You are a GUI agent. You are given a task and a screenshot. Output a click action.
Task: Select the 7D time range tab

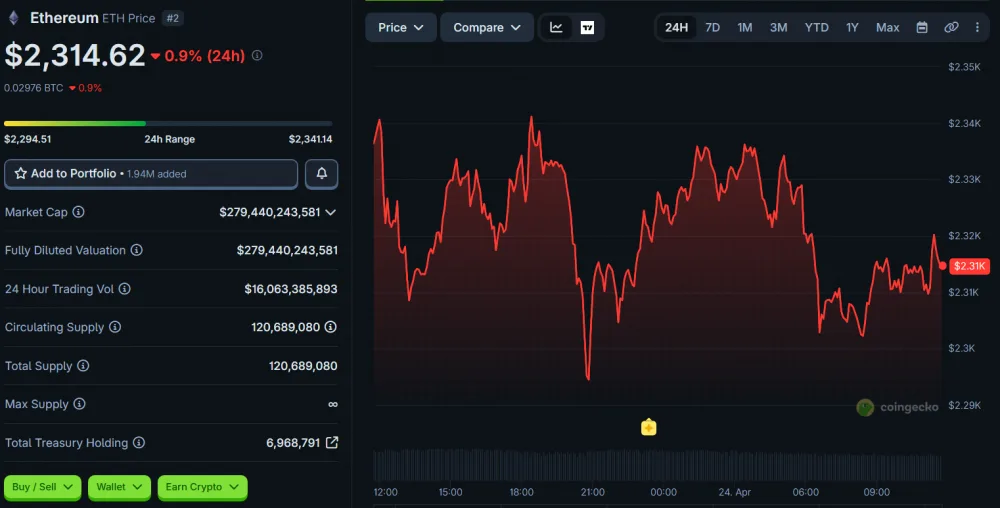(x=712, y=27)
